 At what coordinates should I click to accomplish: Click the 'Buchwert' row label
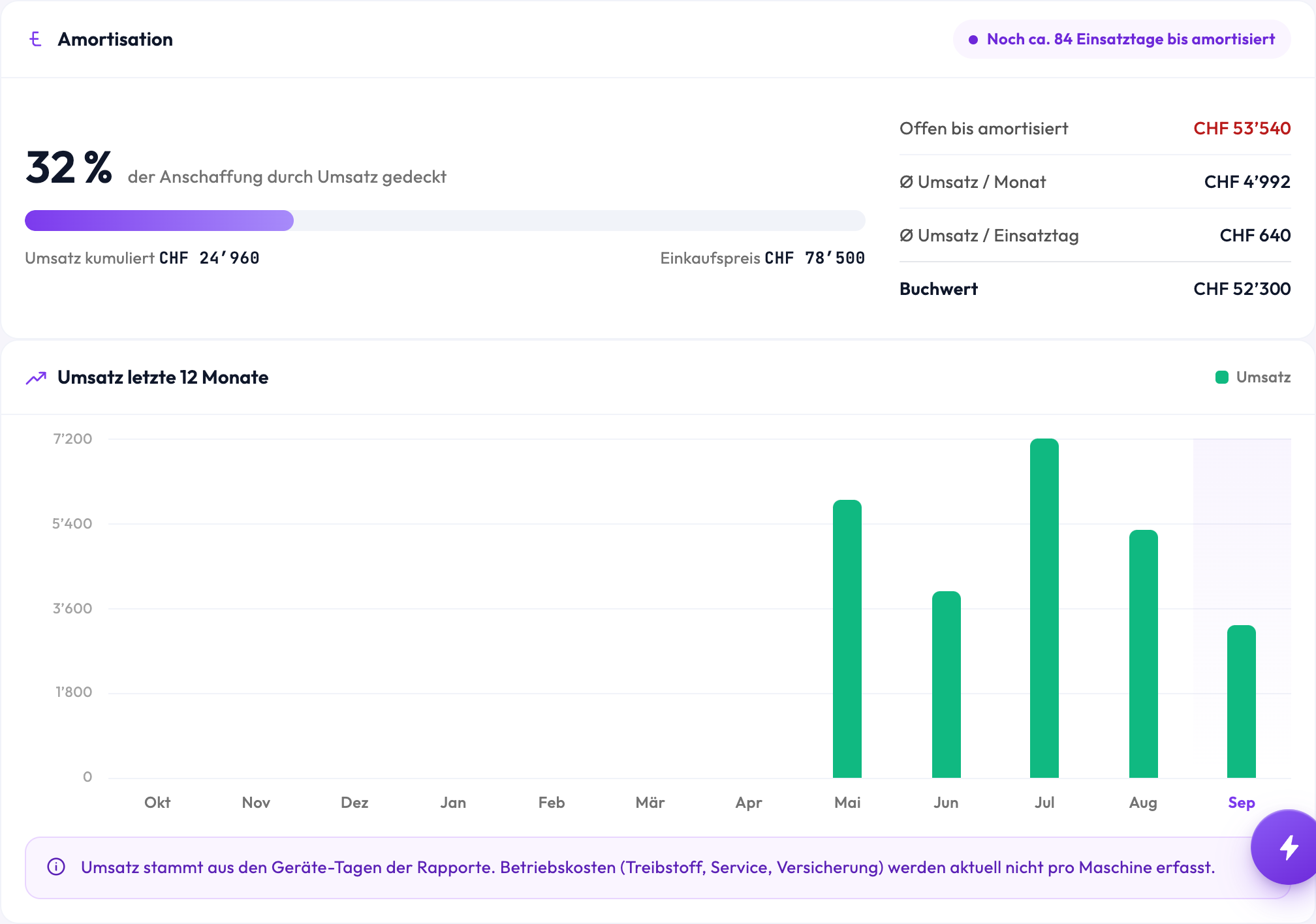tap(939, 289)
